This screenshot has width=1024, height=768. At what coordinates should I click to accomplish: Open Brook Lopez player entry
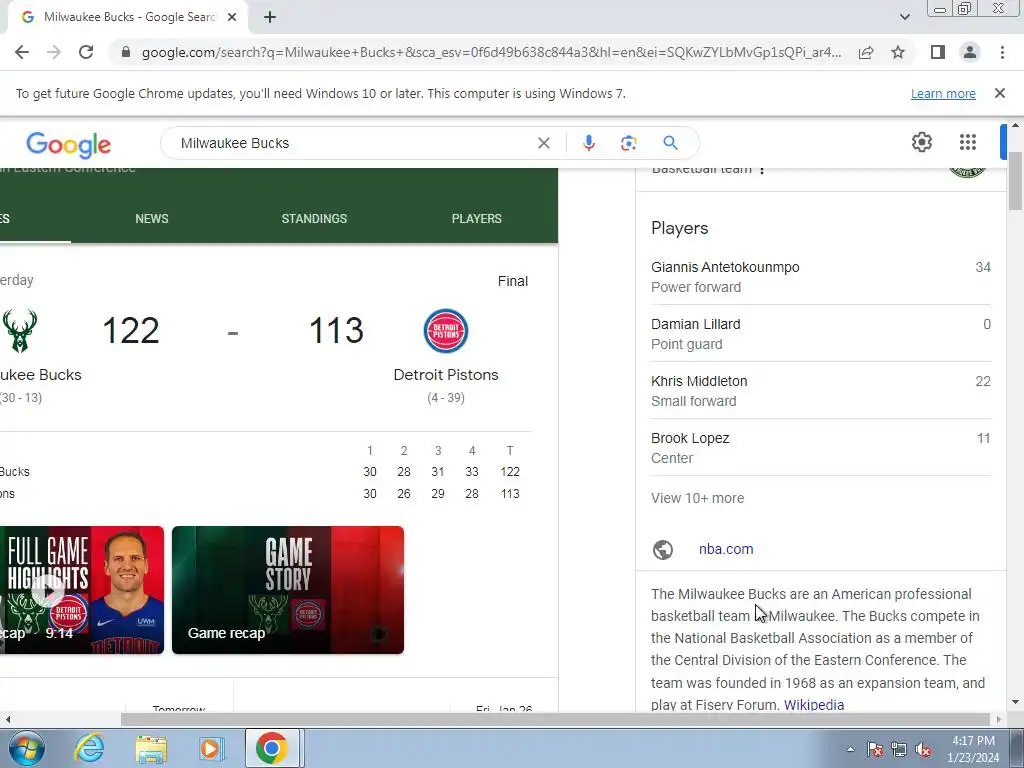(821, 447)
